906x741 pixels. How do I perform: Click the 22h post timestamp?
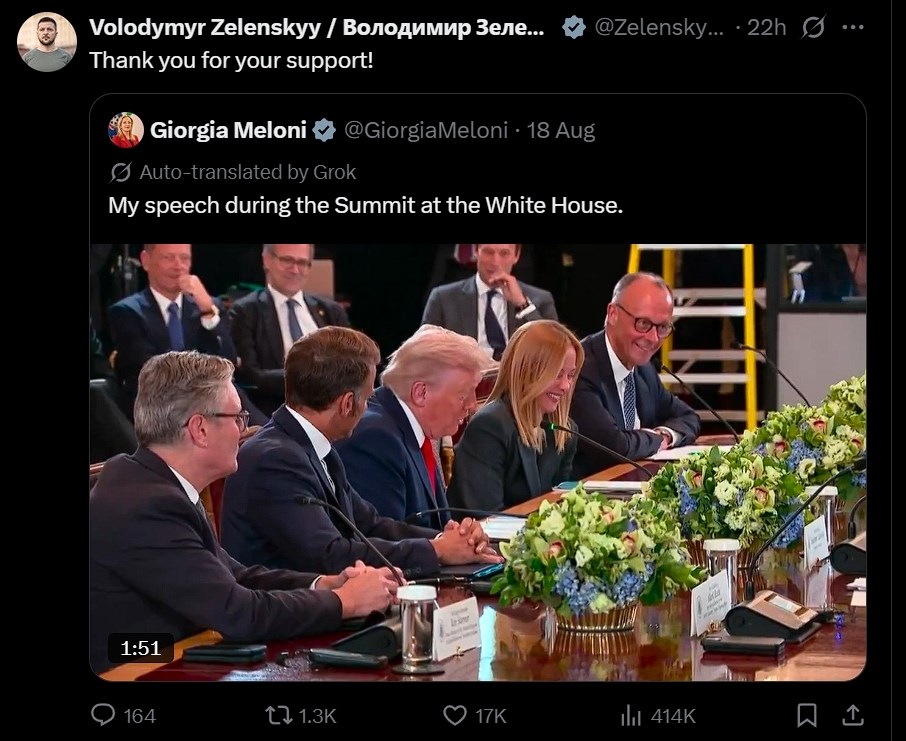(x=766, y=28)
